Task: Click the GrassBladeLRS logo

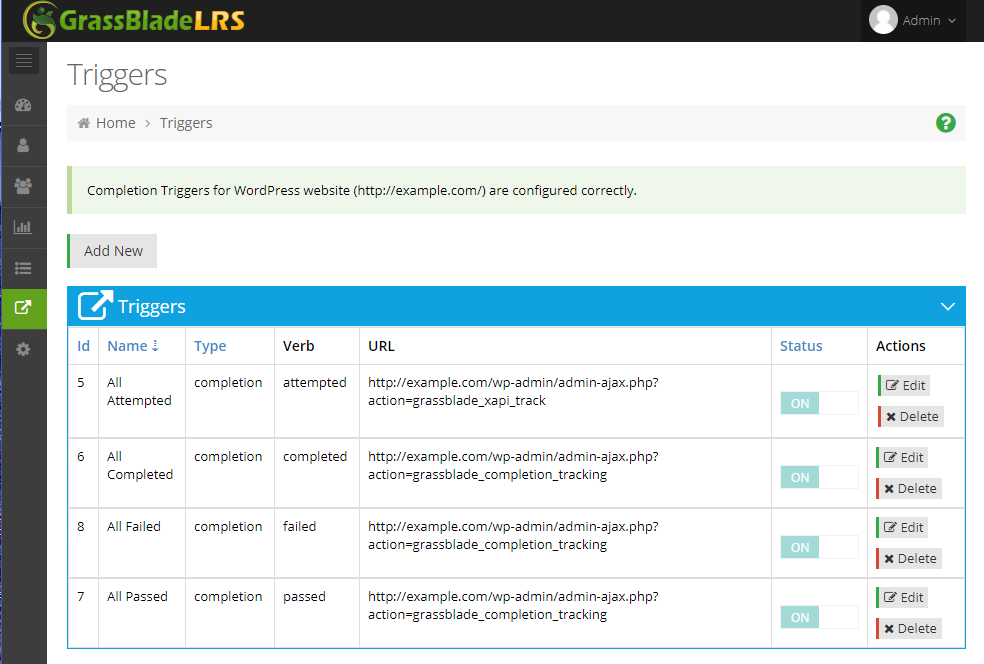Action: point(134,20)
